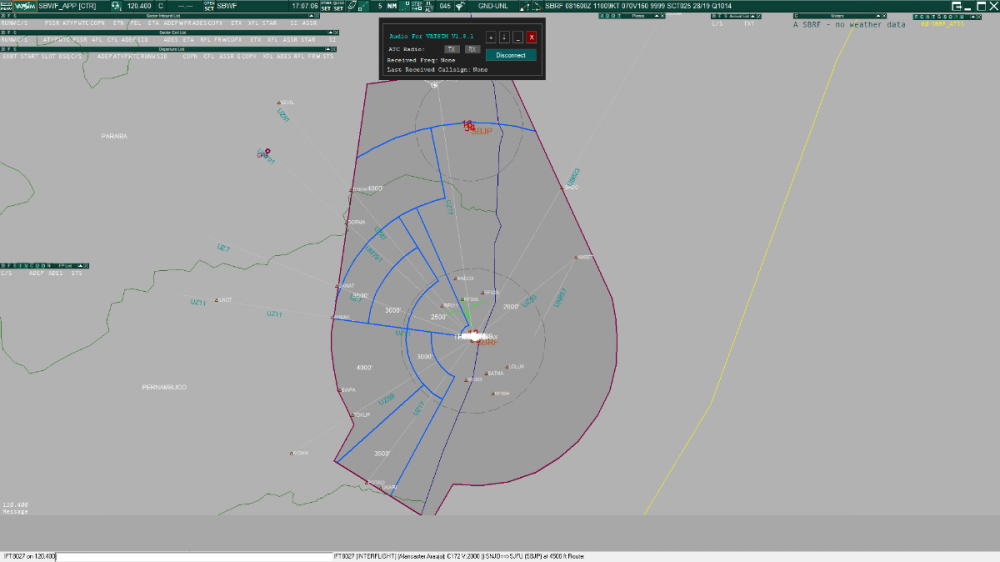1000x562 pixels.
Task: Open the primary frequency 120.400 field
Action: click(x=139, y=6)
